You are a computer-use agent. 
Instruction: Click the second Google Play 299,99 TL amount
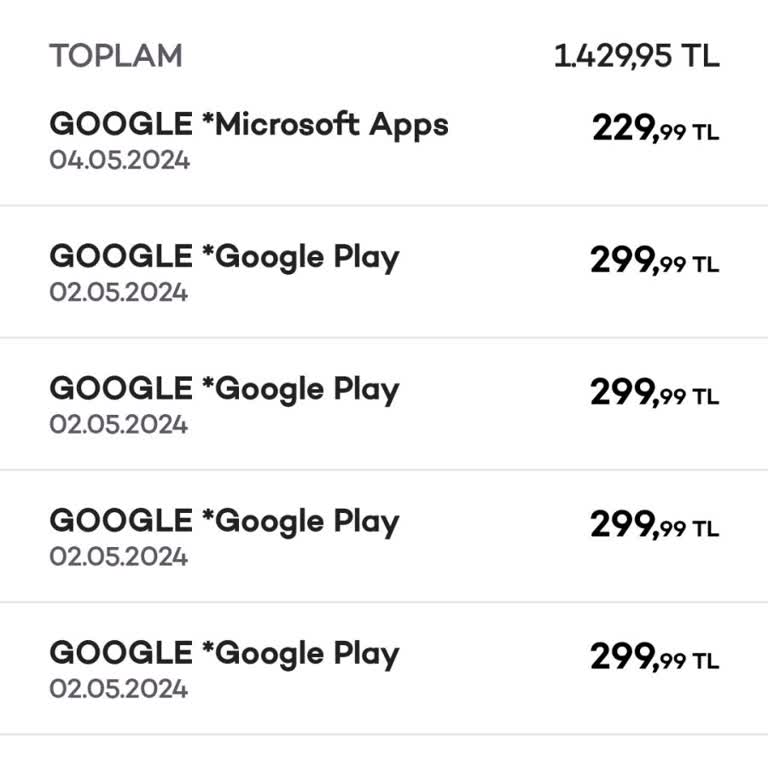pyautogui.click(x=654, y=394)
